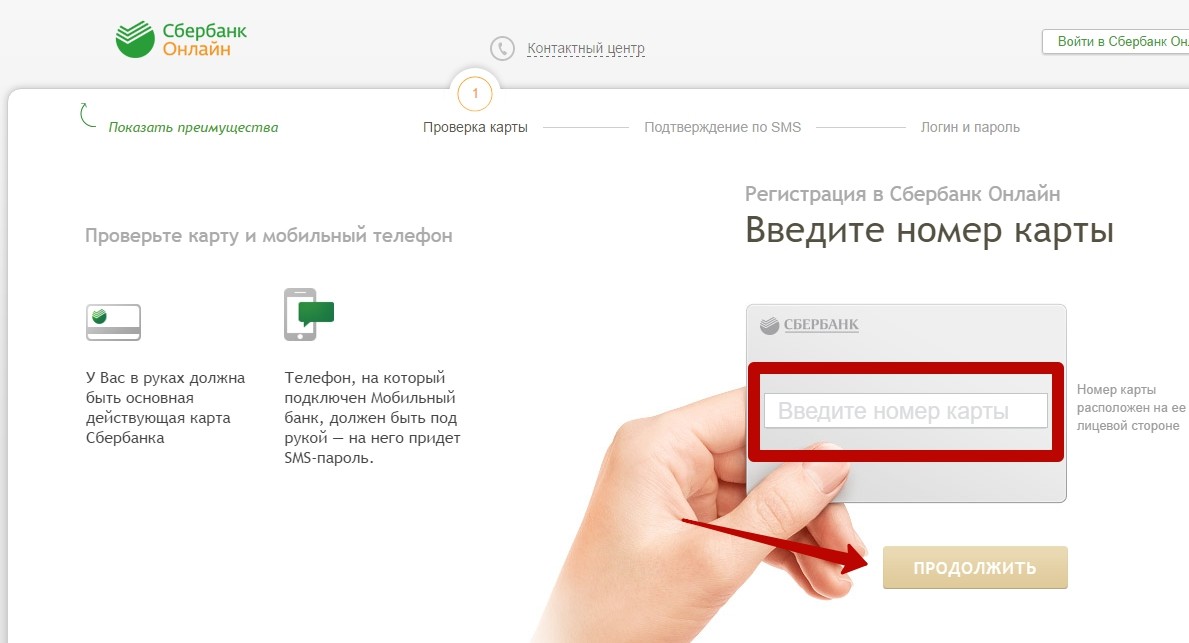This screenshot has width=1189, height=643.
Task: Click the bank card icon illustration
Action: pos(113,322)
